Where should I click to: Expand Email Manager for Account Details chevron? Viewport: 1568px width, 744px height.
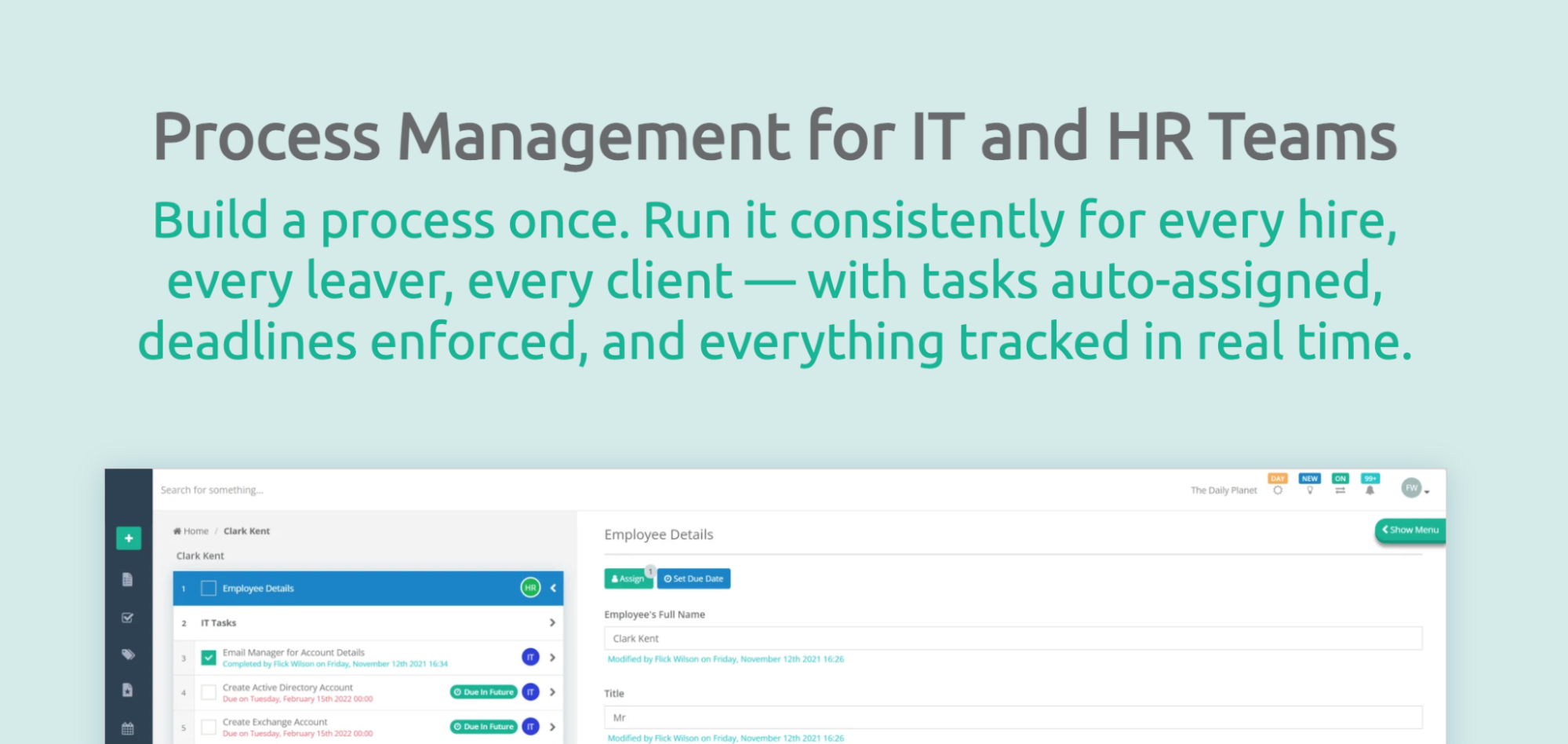pyautogui.click(x=552, y=658)
